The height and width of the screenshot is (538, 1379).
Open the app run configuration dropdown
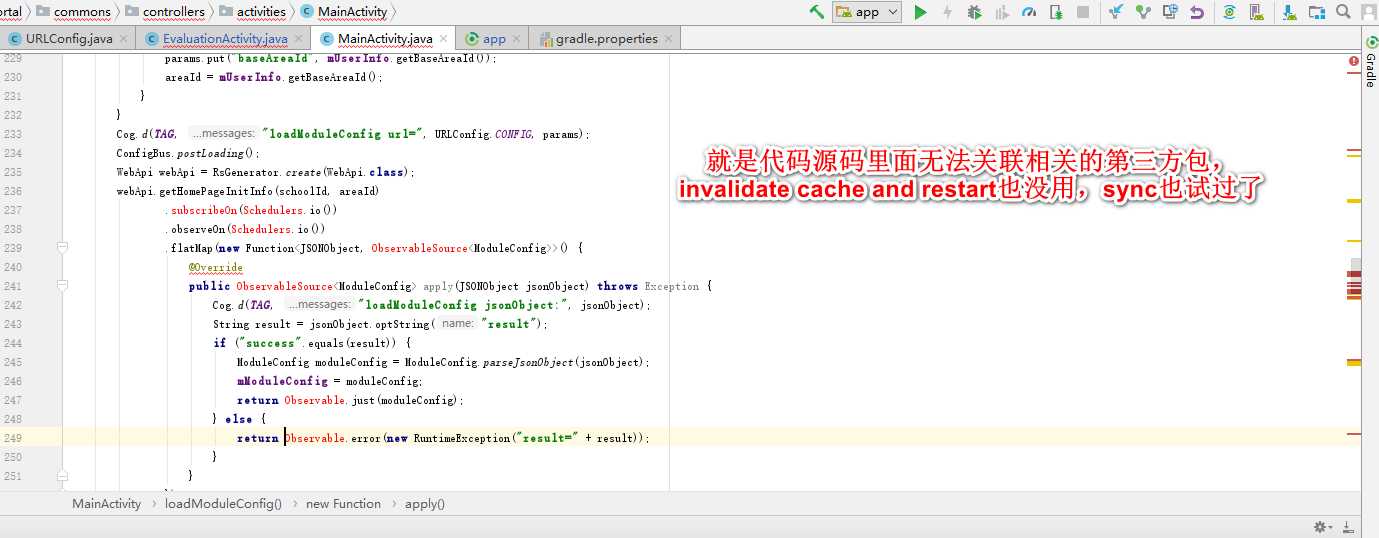867,12
